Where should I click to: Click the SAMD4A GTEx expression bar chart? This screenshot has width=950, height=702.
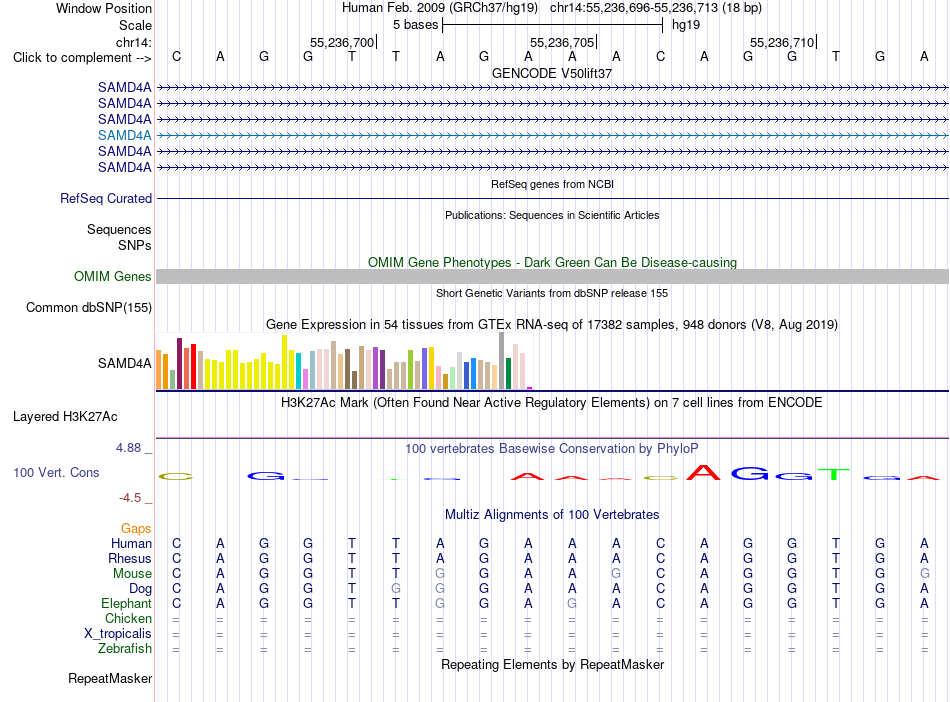tap(344, 361)
